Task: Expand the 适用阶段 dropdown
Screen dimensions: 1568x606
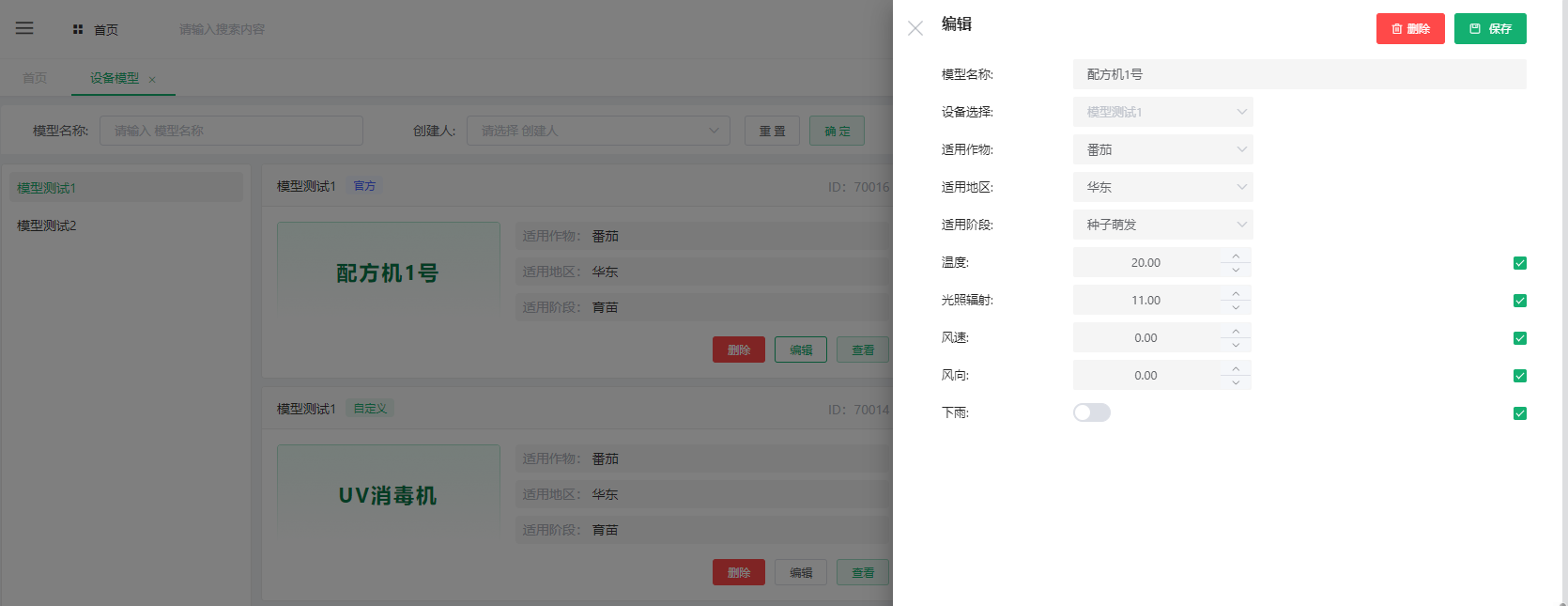Action: tap(1162, 225)
